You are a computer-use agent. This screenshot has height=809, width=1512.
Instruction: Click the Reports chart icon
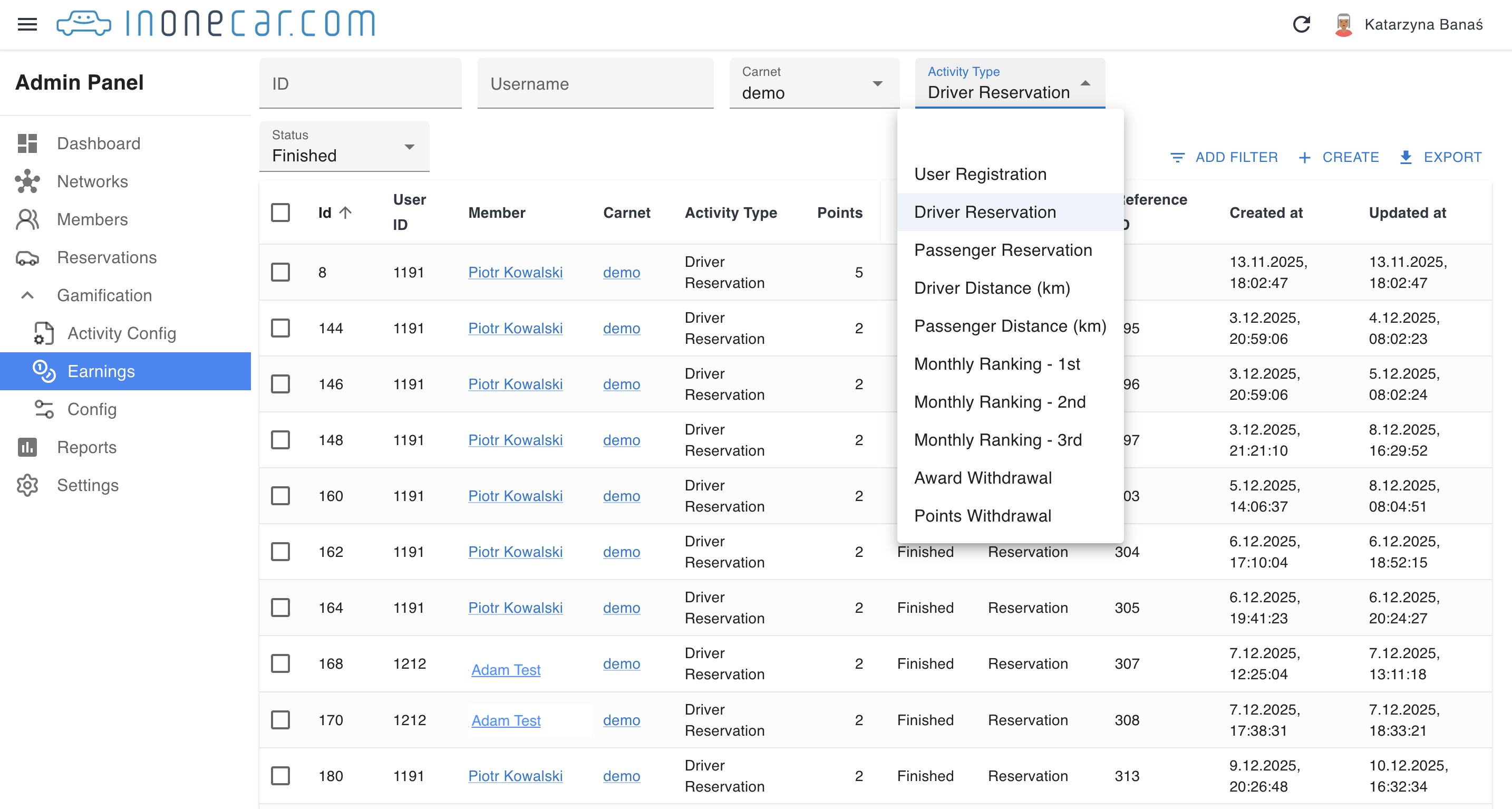pyautogui.click(x=27, y=447)
